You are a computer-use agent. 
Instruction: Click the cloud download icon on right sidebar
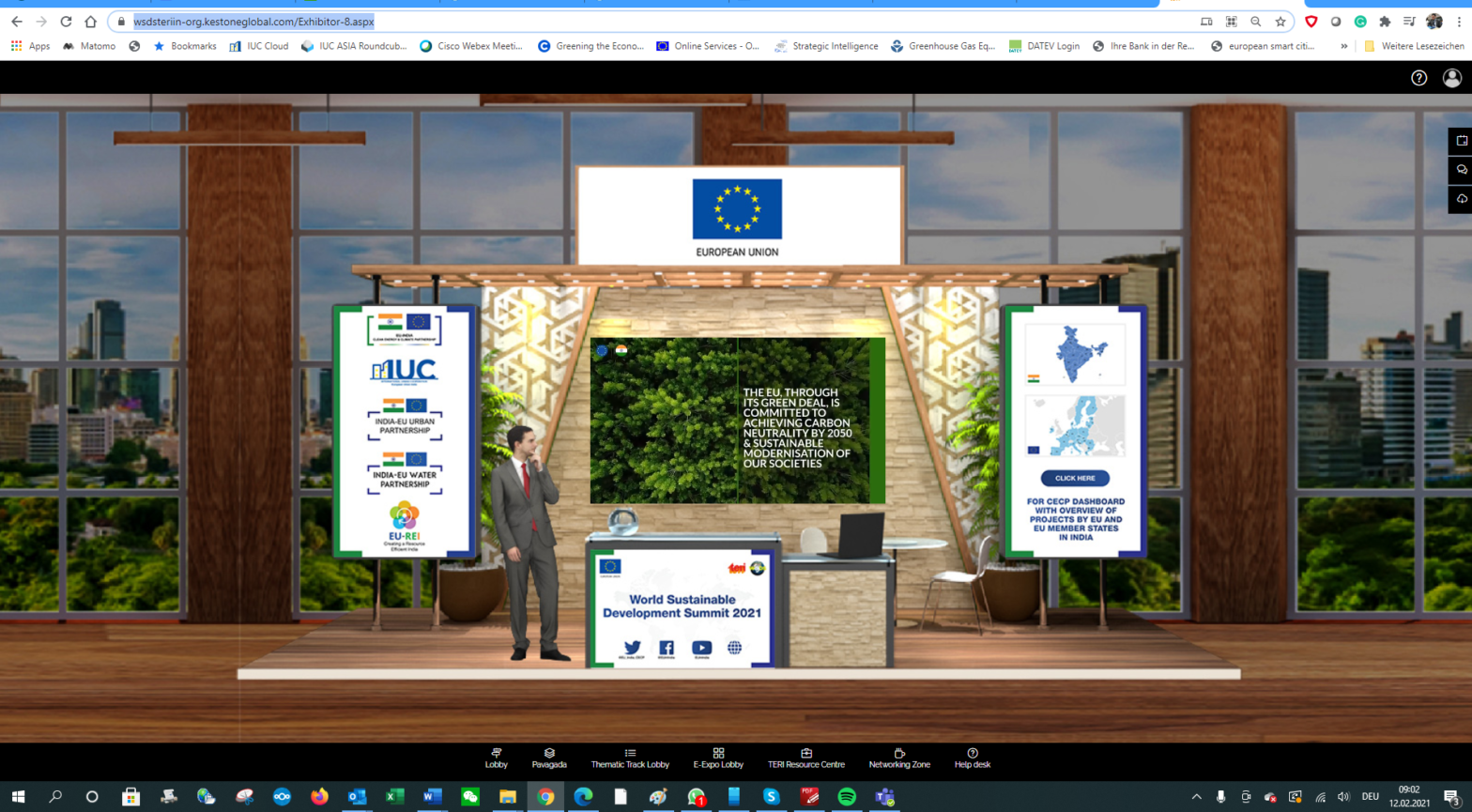1461,199
